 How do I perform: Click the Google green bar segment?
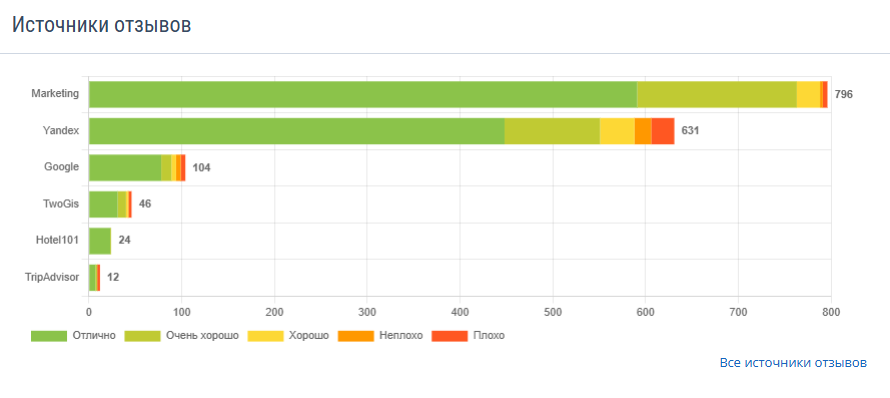point(125,167)
